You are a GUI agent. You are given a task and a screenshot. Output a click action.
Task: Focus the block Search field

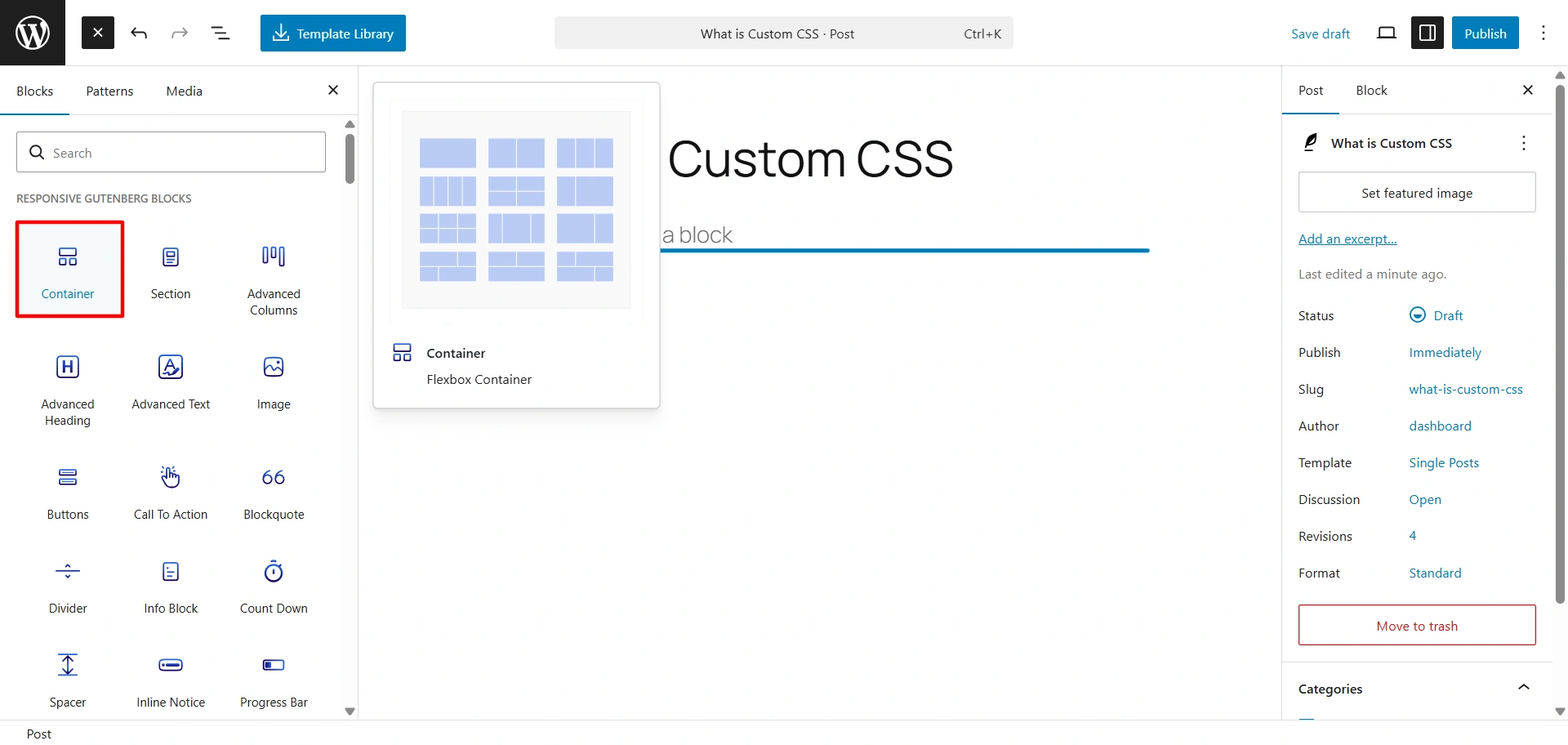171,152
